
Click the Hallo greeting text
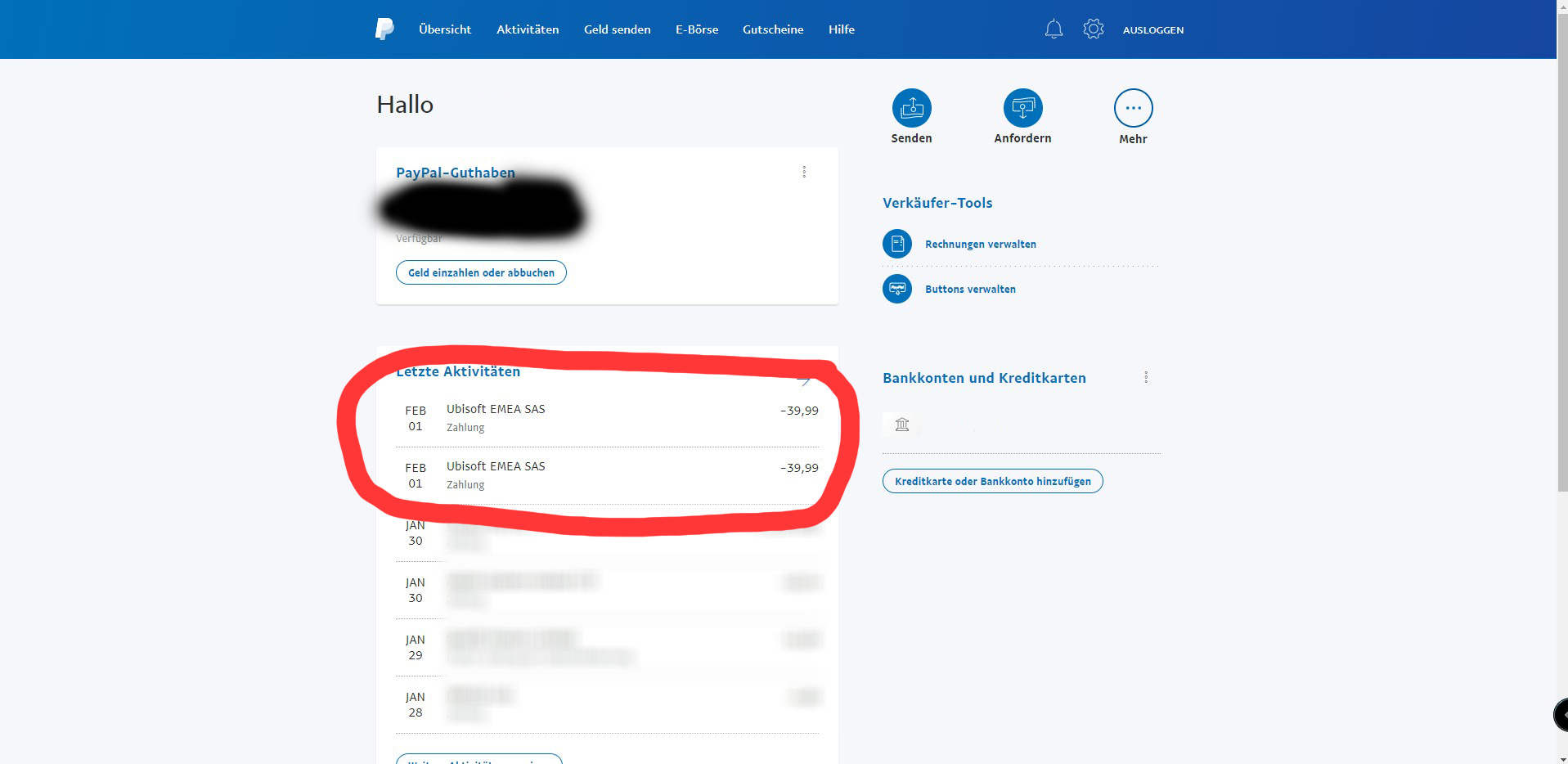(x=405, y=105)
